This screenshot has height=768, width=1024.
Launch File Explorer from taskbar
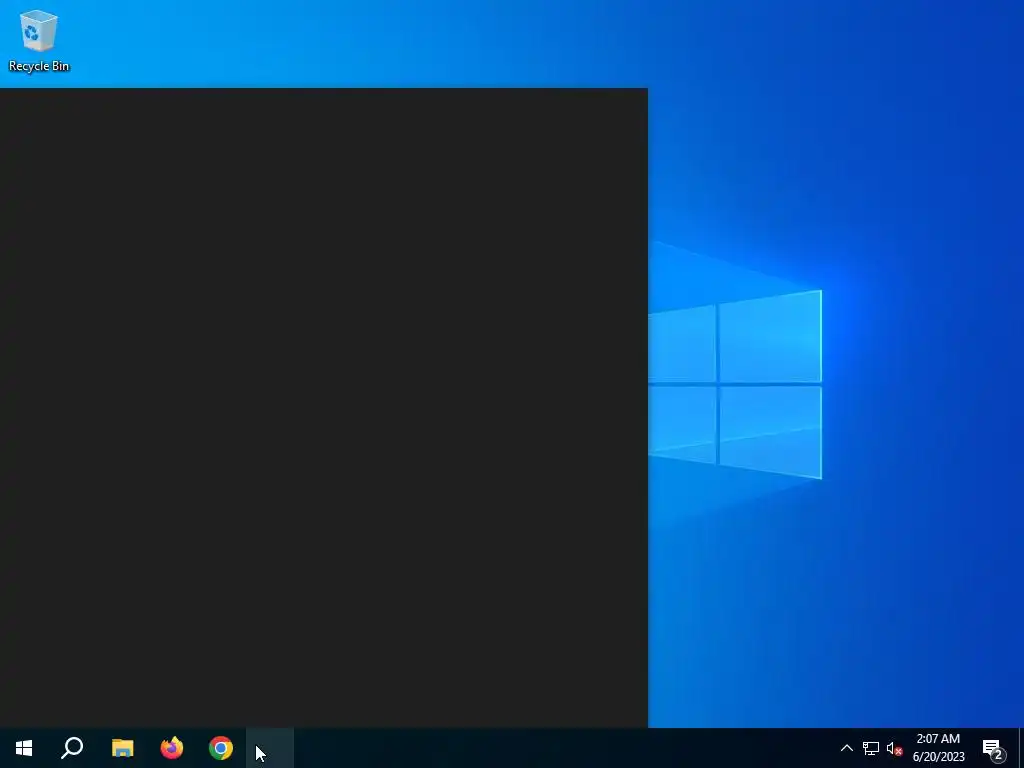click(x=122, y=748)
